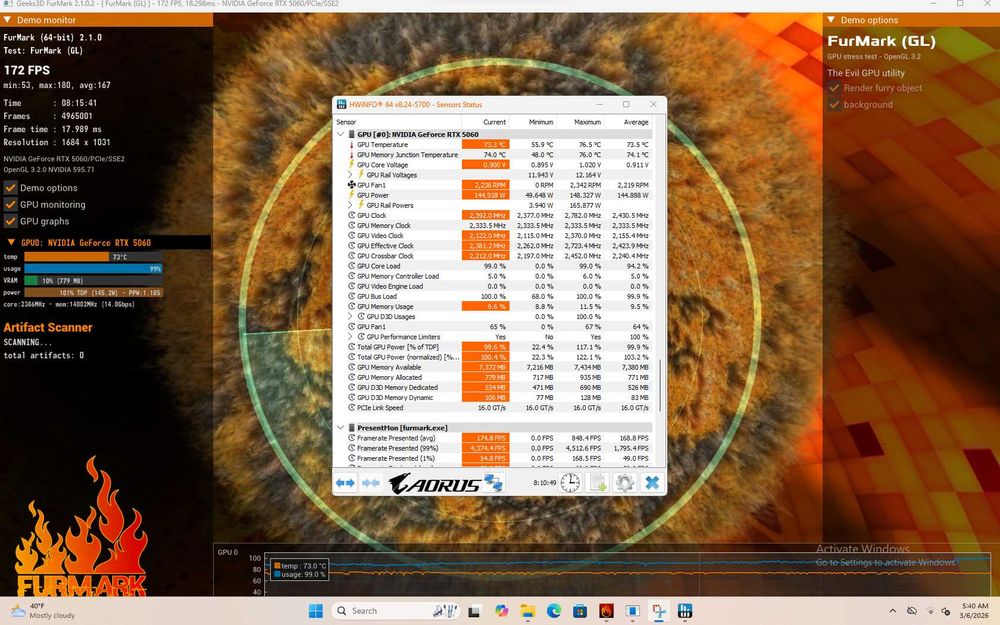Click the HWiNFO clock reset timer icon
1000x625 pixels.
point(570,483)
